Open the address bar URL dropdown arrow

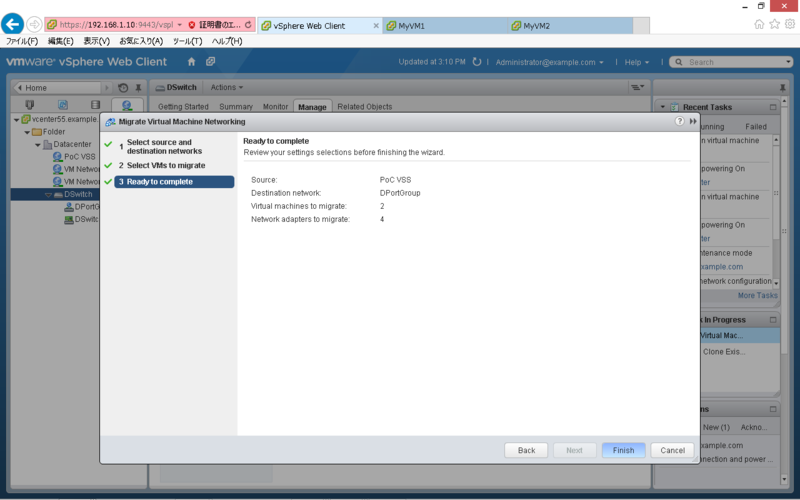180,25
